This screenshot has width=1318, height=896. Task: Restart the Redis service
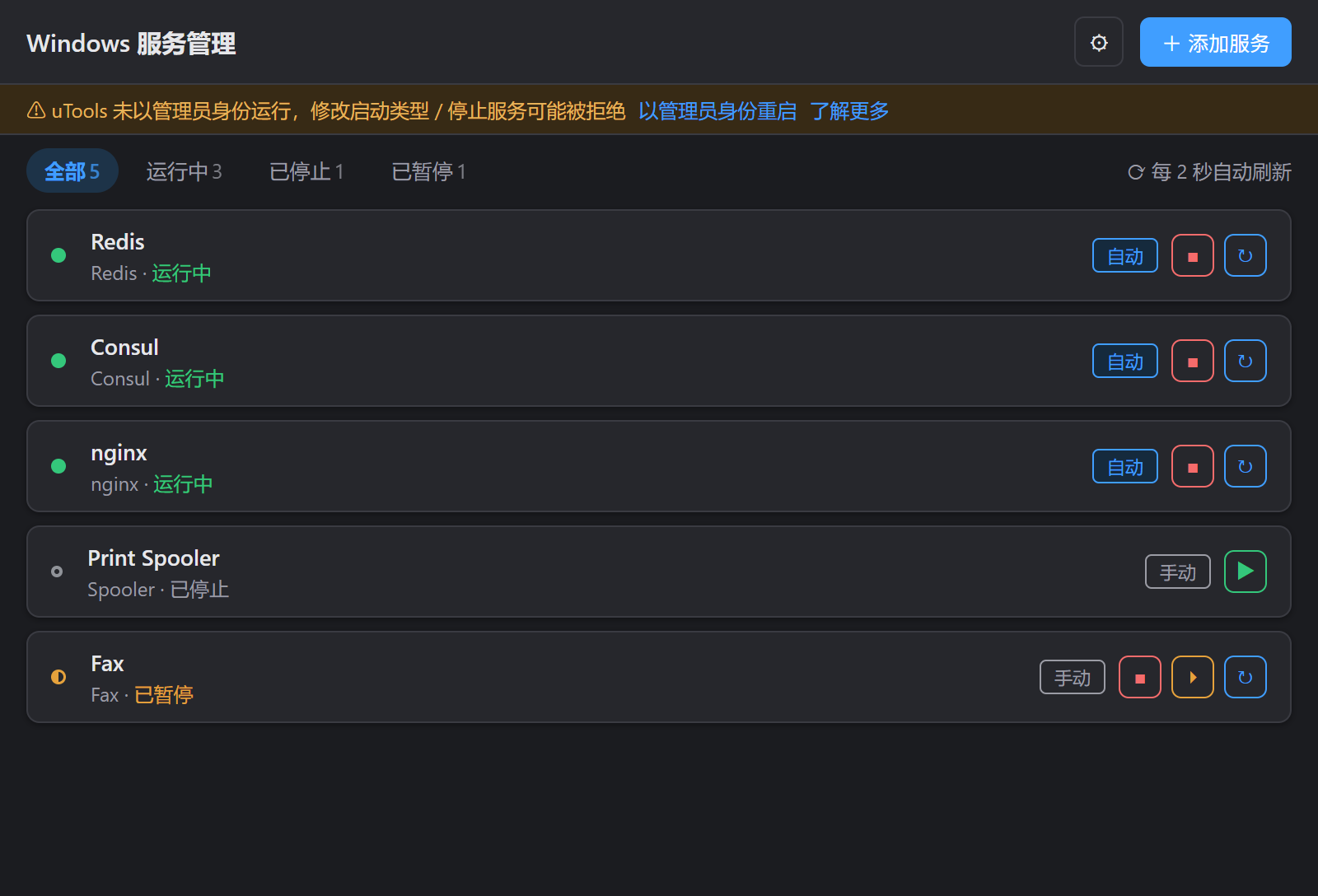(x=1246, y=255)
